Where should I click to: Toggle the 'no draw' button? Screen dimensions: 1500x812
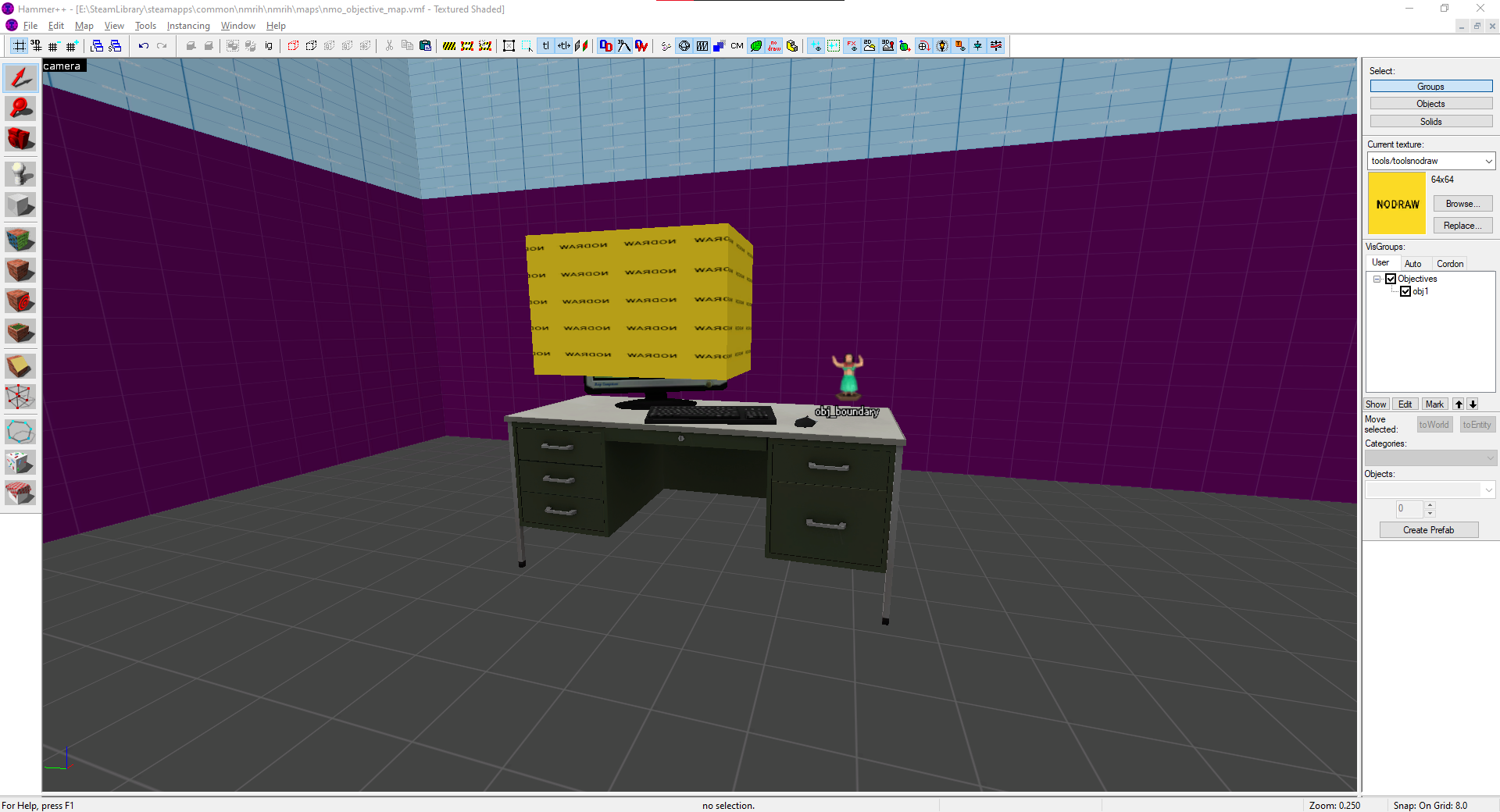pos(774,46)
